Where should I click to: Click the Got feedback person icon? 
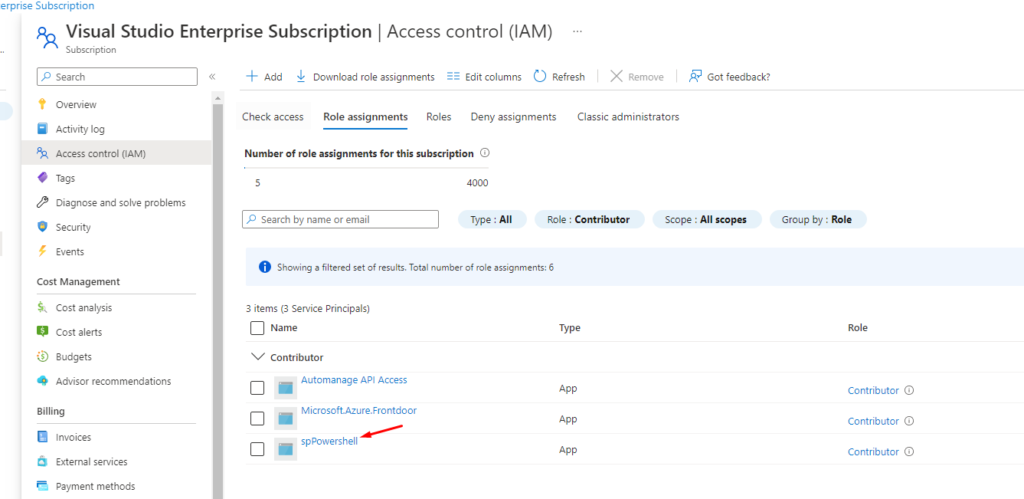tap(696, 76)
